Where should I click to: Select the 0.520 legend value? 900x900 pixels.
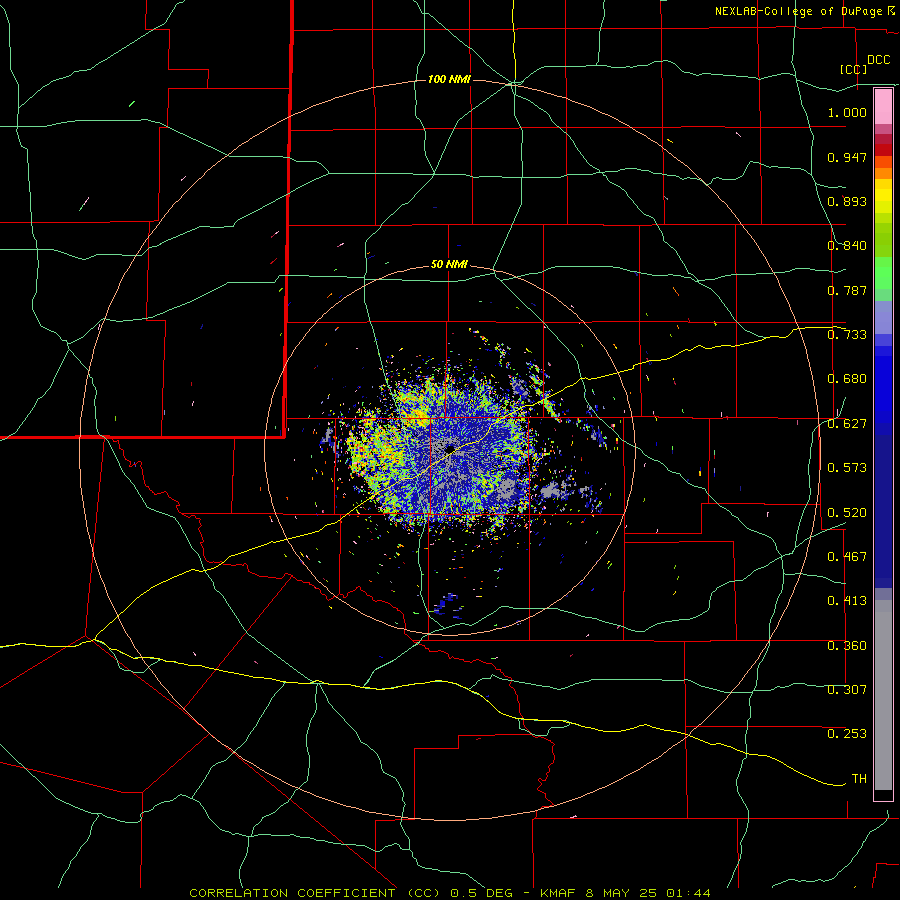click(847, 513)
